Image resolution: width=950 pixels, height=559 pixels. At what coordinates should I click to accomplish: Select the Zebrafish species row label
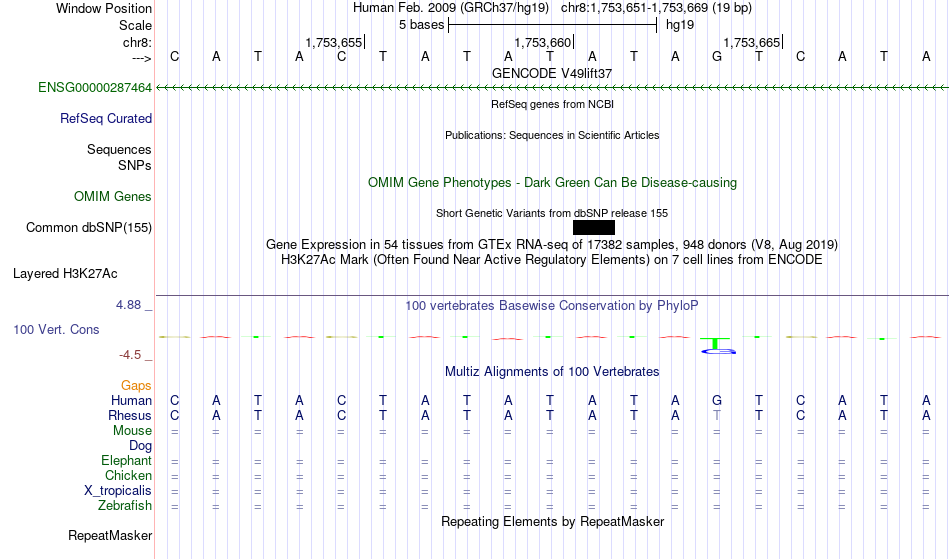point(125,506)
